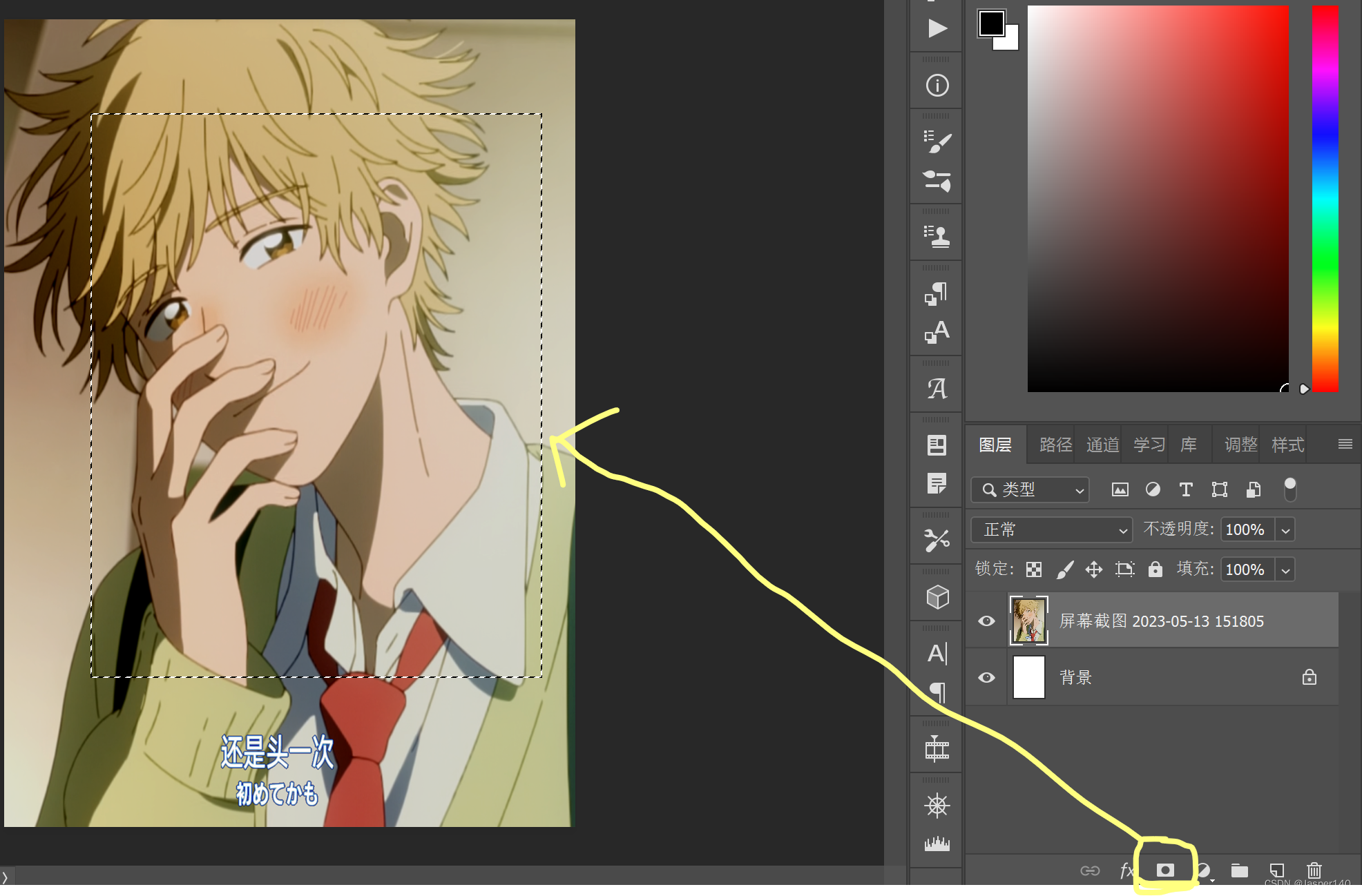Switch to the 调整 tab
The height and width of the screenshot is (896, 1362).
tap(1240, 445)
